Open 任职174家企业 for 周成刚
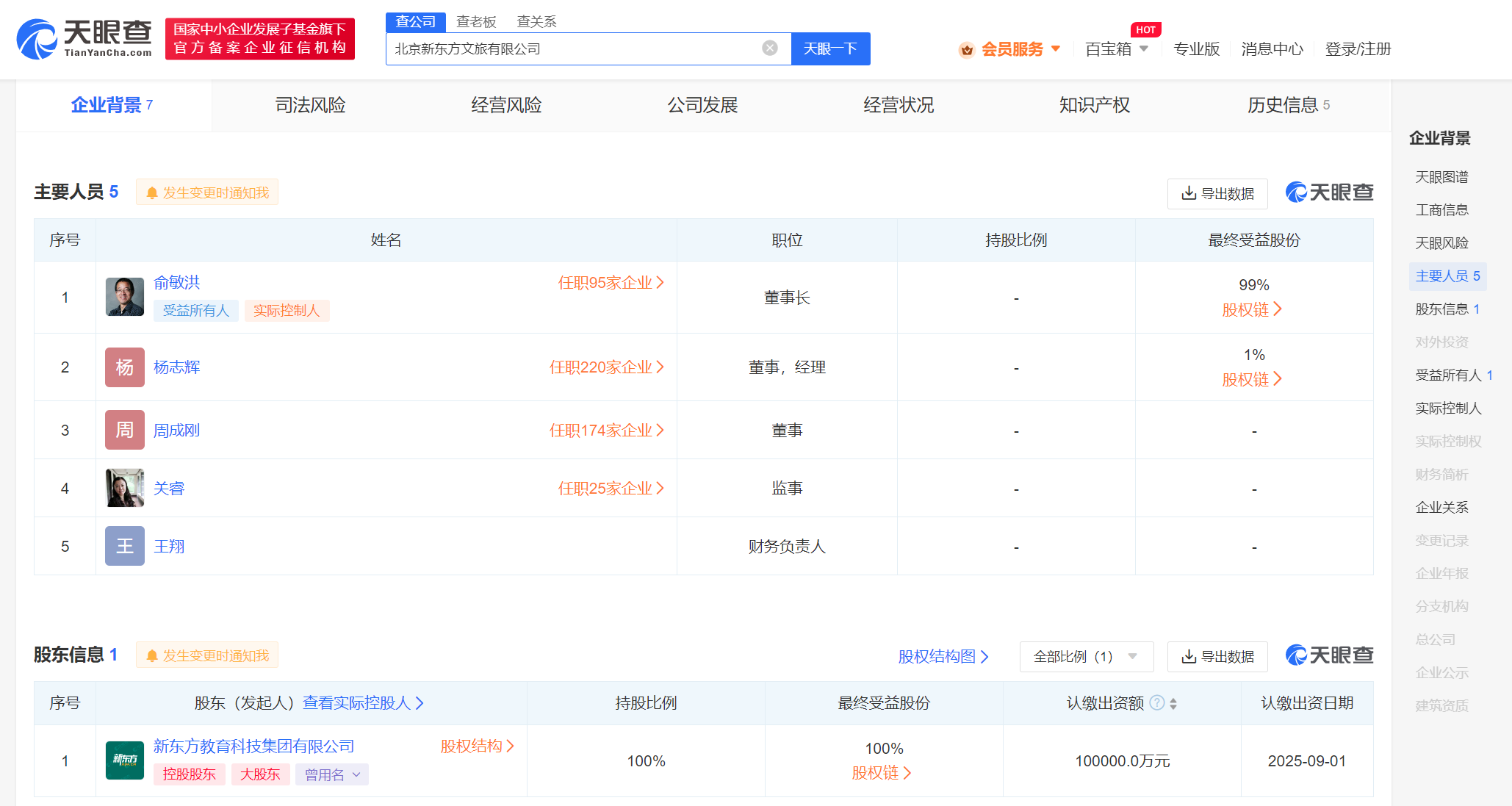Image resolution: width=1512 pixels, height=806 pixels. (607, 431)
